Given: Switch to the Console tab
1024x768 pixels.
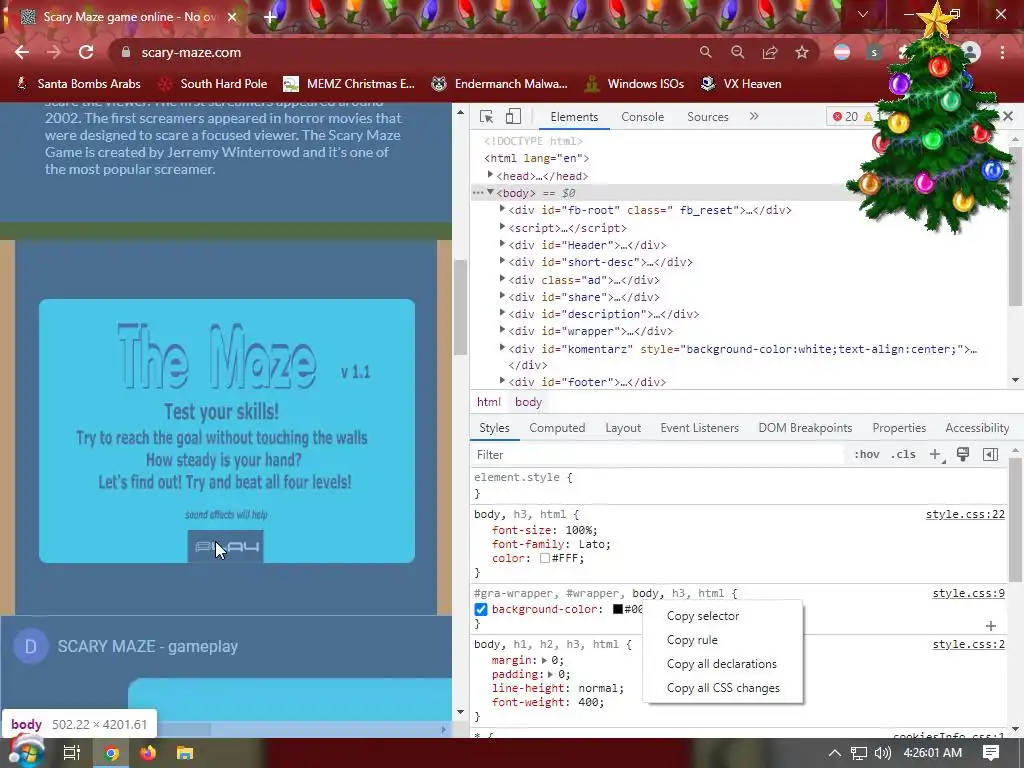Looking at the screenshot, I should tap(643, 117).
